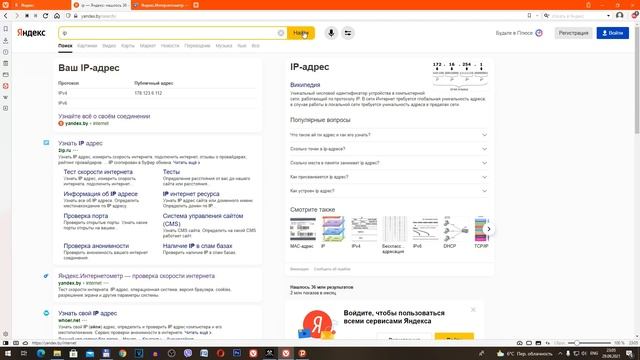
Task: Reload the current page
Action: [x=46, y=16]
